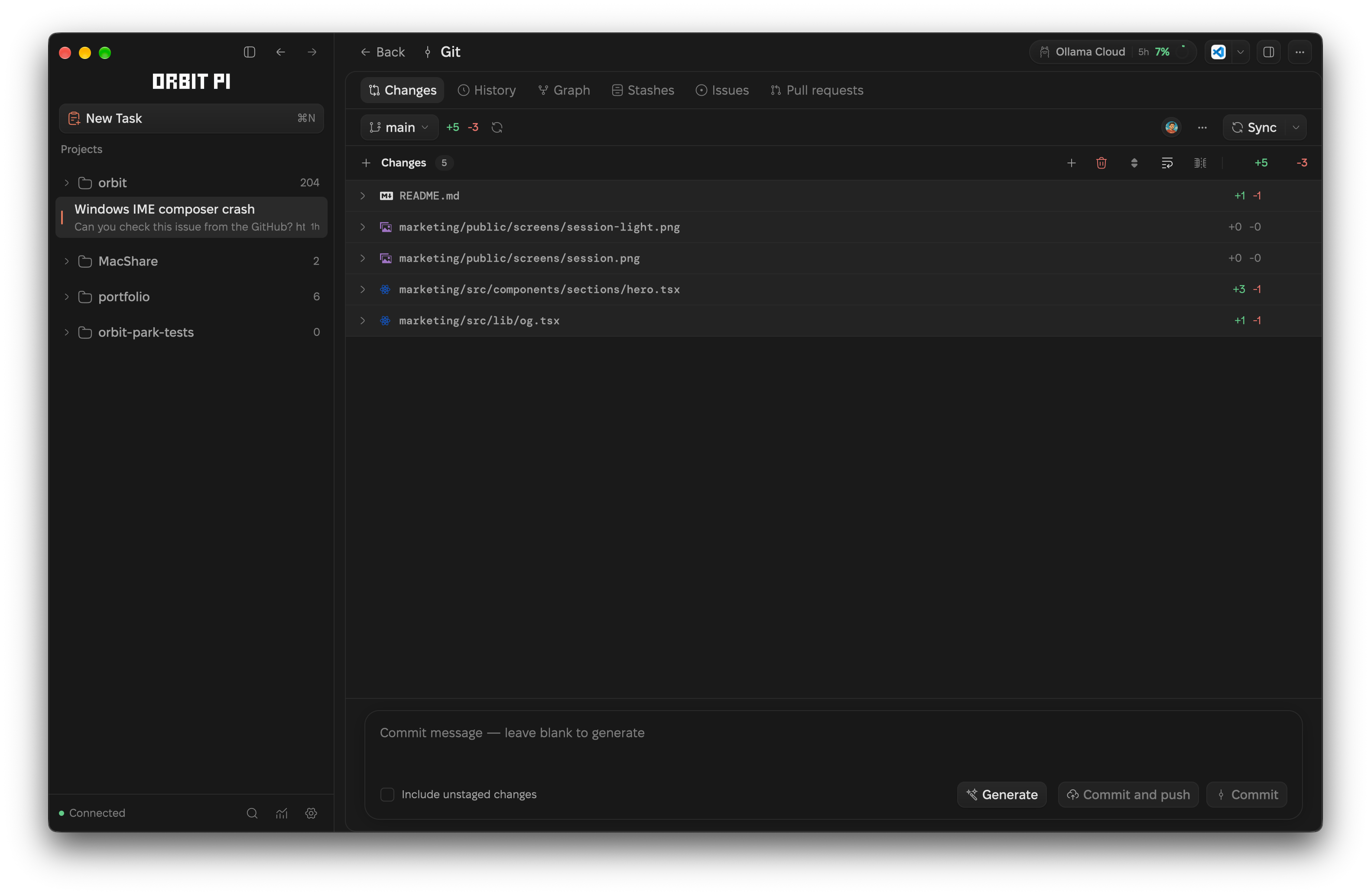Toggle the right panel layout icon
Screen dimensions: 1371x896
[1268, 52]
